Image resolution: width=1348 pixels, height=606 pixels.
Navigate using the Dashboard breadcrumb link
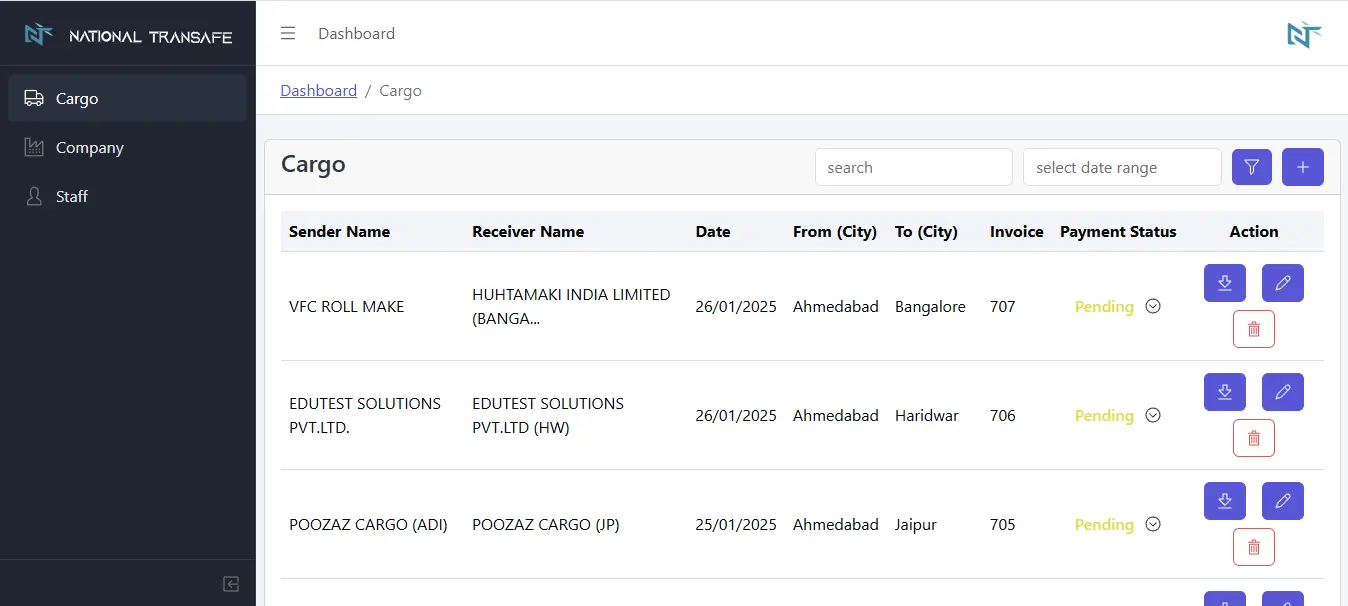pyautogui.click(x=318, y=90)
